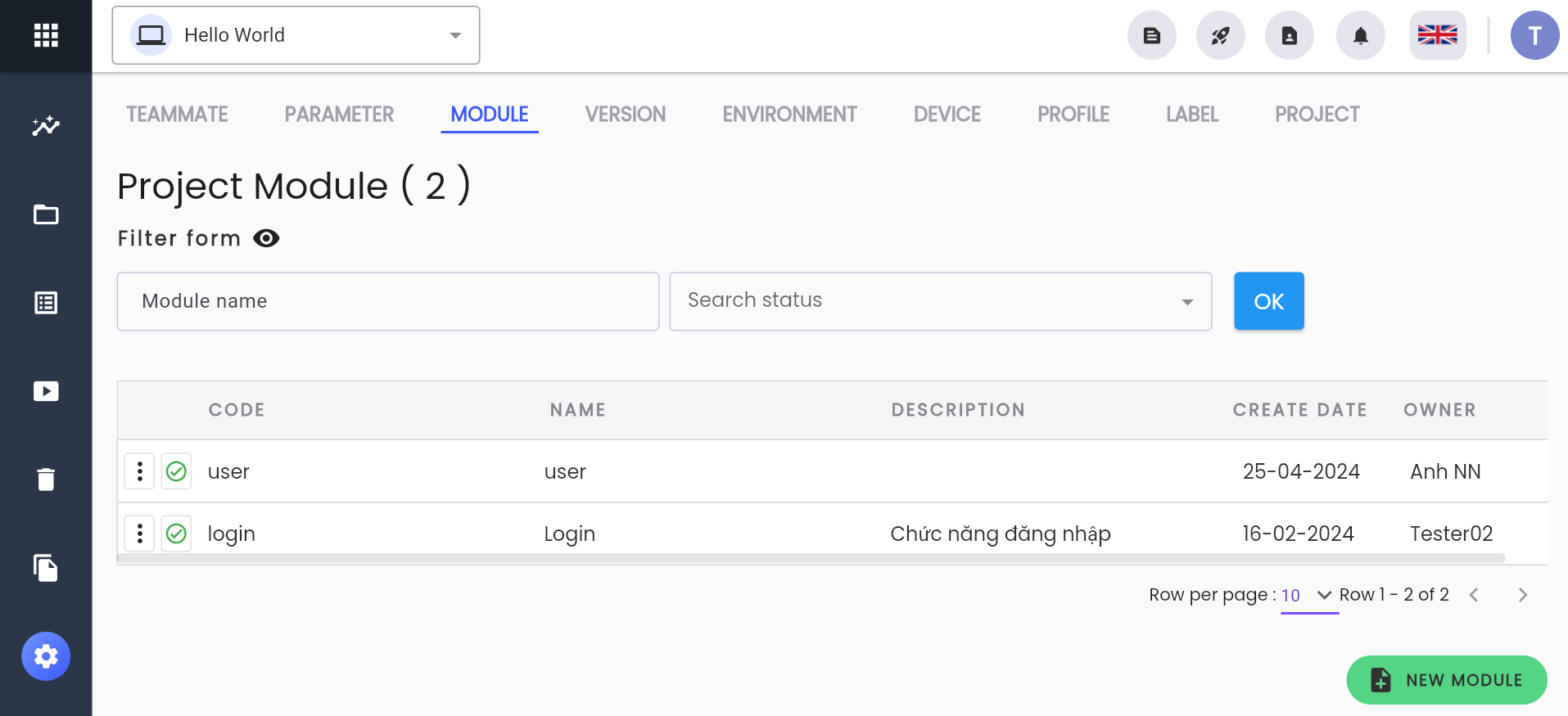
Task: Go to the next page arrow
Action: 1523,595
